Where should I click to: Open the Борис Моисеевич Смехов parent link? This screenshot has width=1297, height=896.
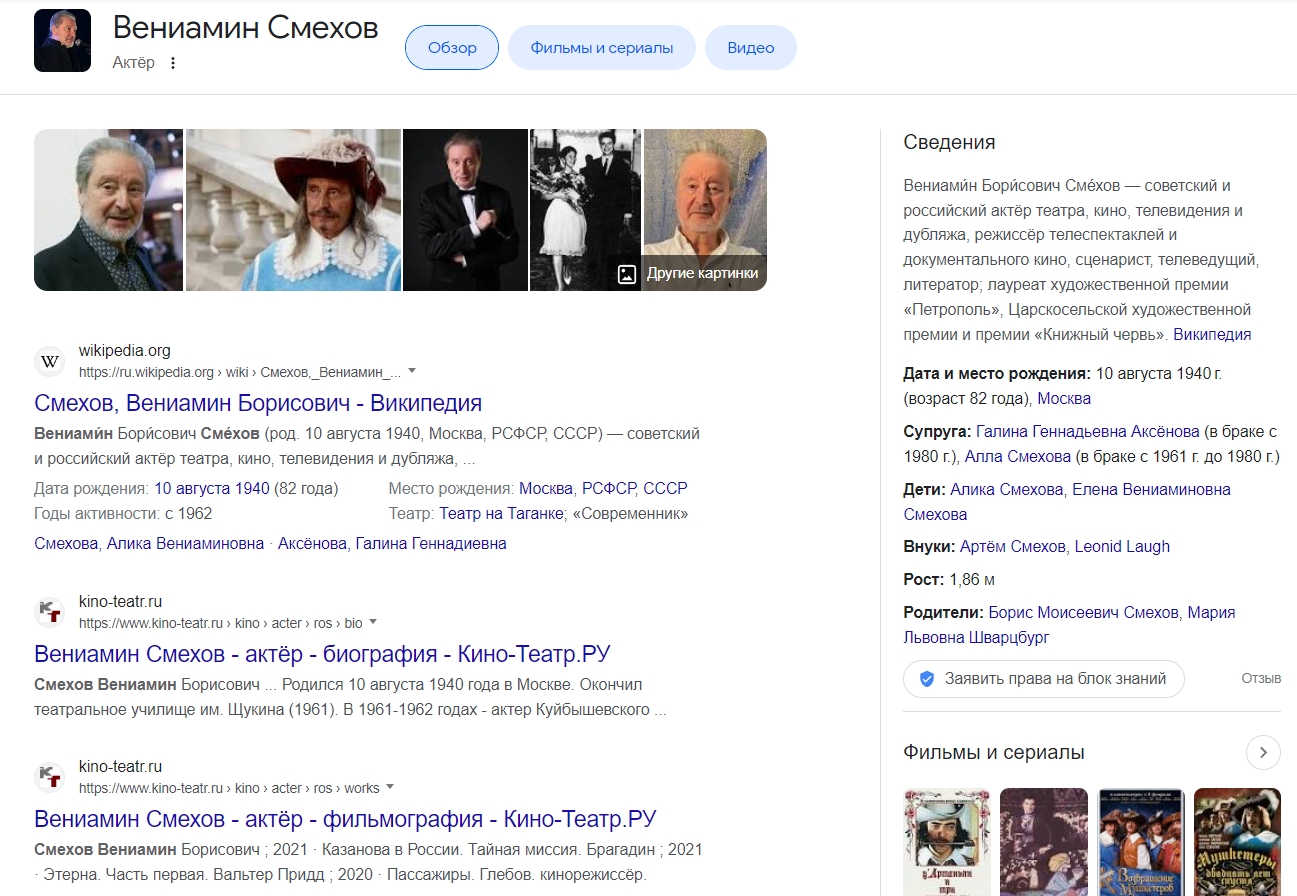click(x=1084, y=612)
